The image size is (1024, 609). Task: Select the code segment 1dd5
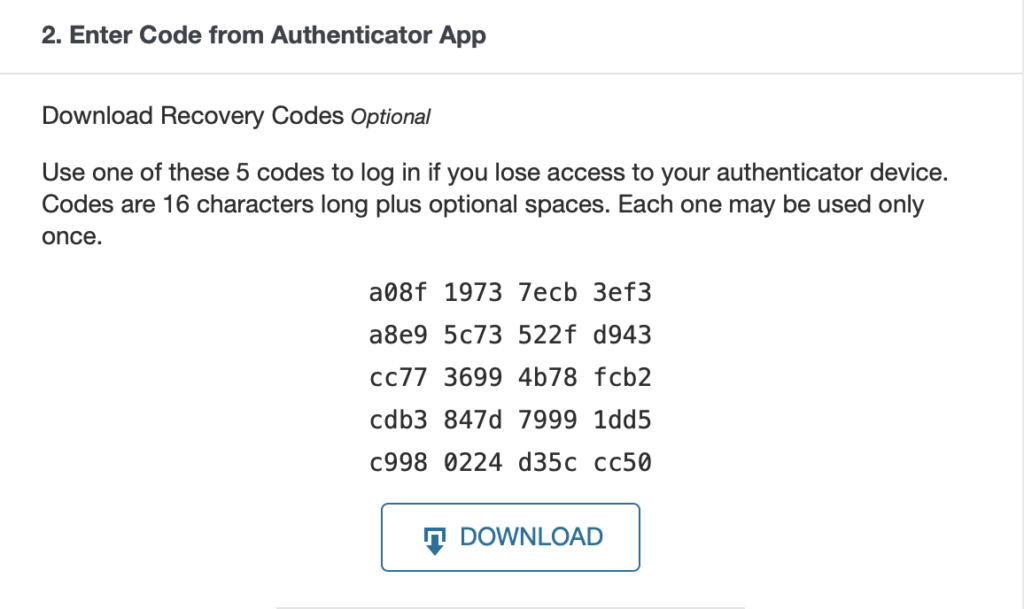[622, 420]
